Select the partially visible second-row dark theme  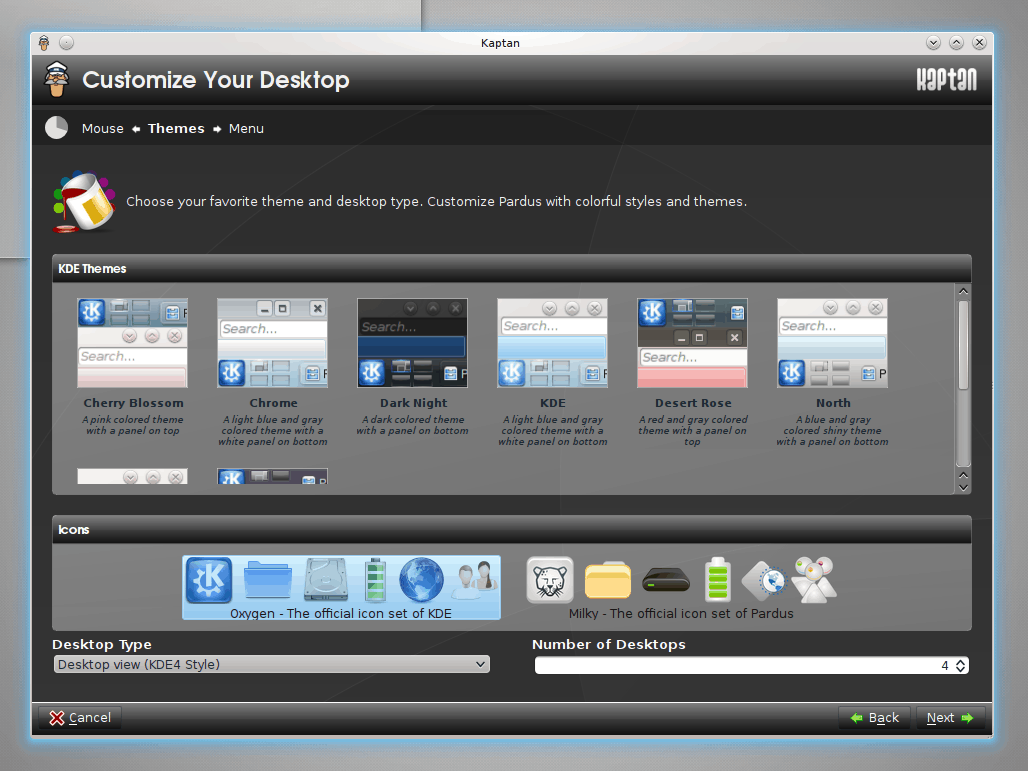272,477
